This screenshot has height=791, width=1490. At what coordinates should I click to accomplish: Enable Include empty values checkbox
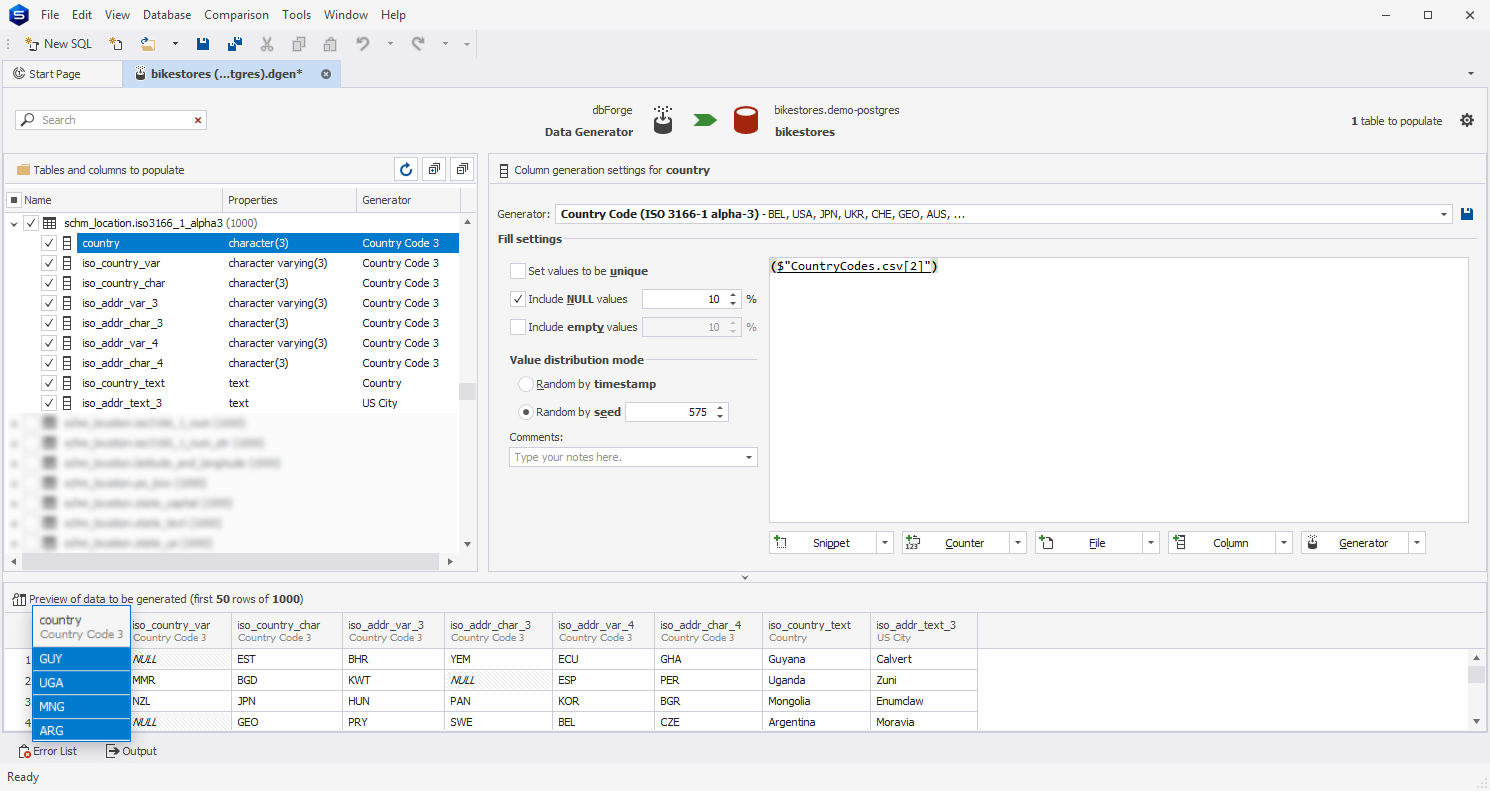517,327
